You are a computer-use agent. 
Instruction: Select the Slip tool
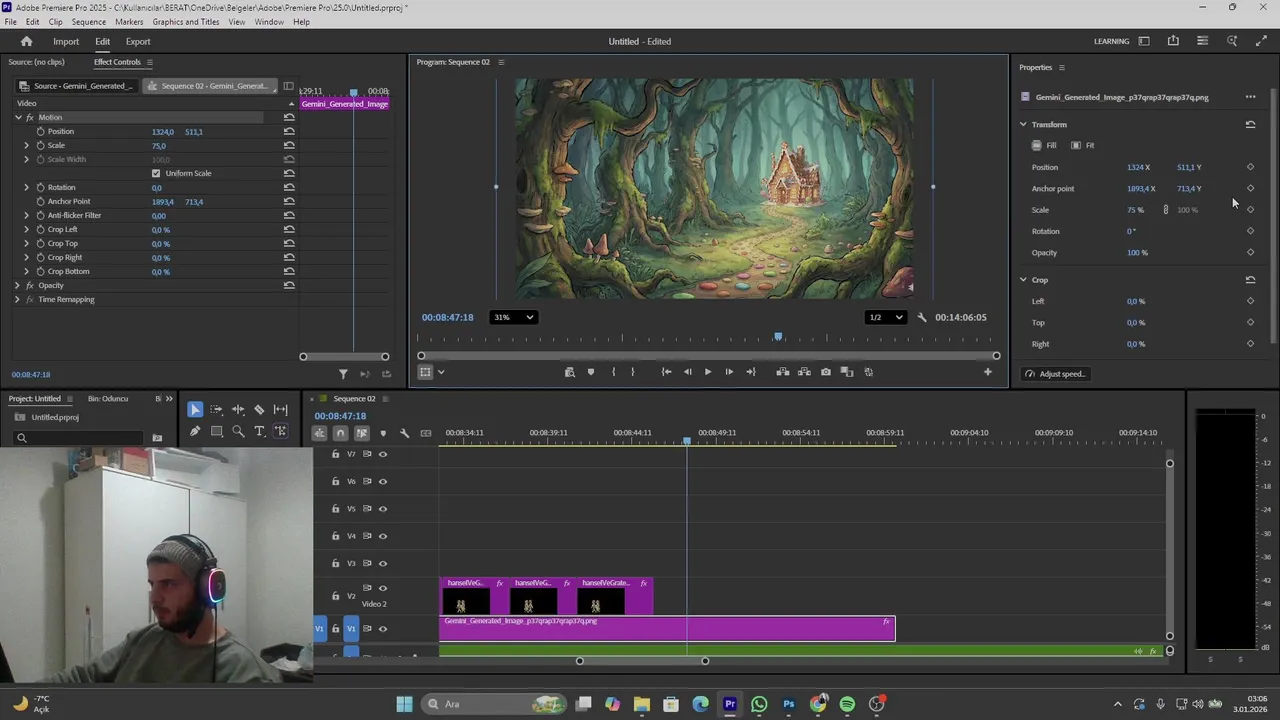[281, 409]
